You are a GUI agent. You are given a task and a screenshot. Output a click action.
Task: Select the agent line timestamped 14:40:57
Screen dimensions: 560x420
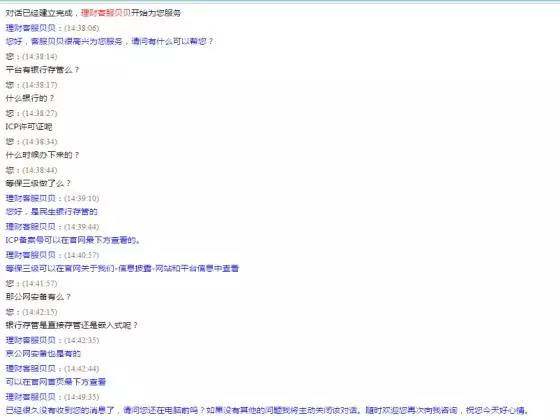click(x=52, y=255)
